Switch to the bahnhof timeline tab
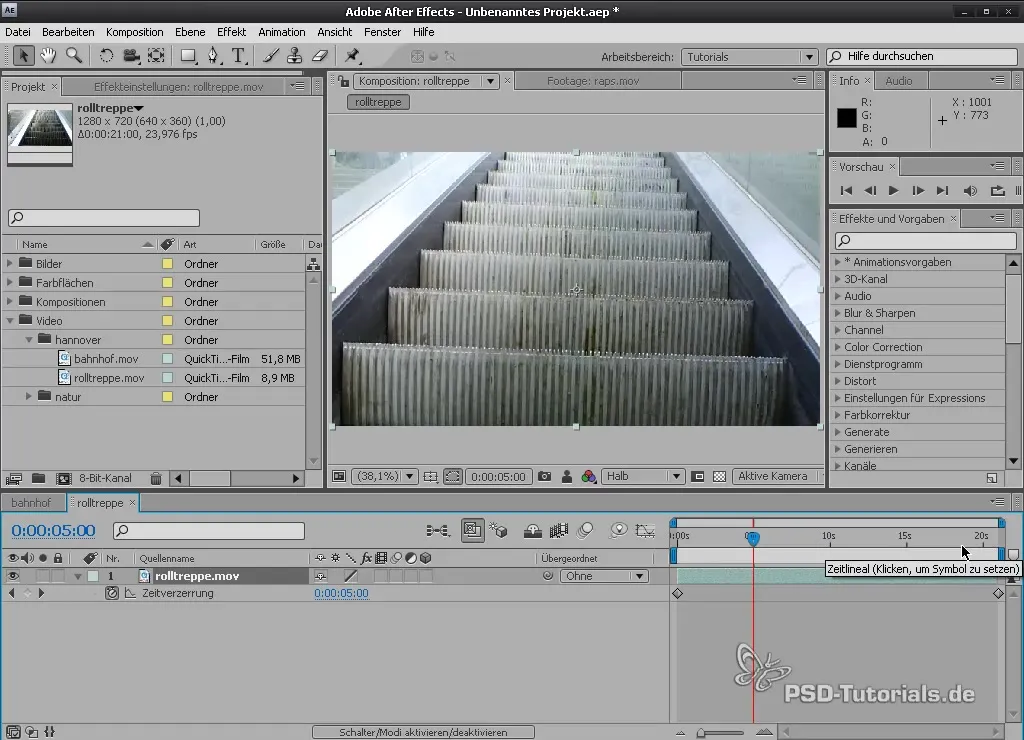This screenshot has height=740, width=1024. tap(31, 502)
